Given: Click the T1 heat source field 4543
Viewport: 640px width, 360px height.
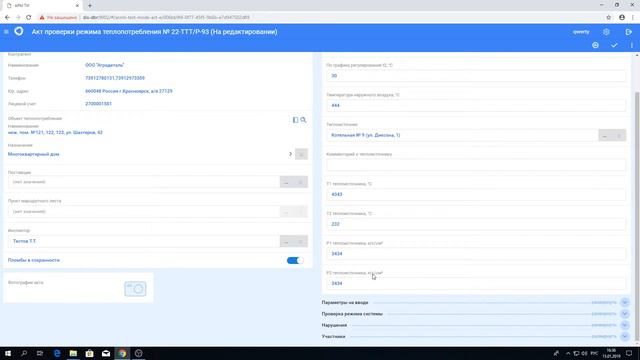Looking at the screenshot, I should [476, 195].
